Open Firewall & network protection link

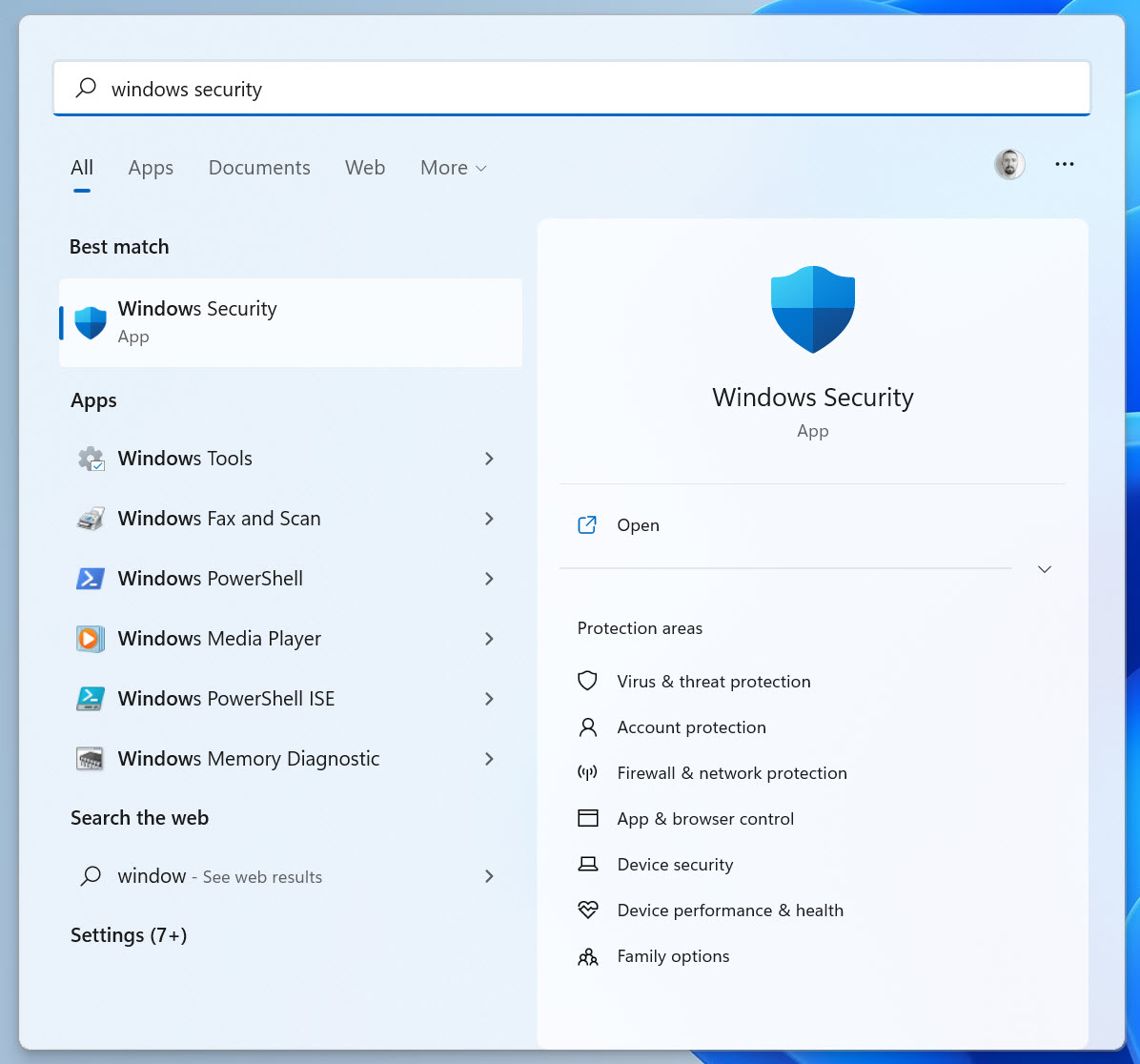coord(732,773)
